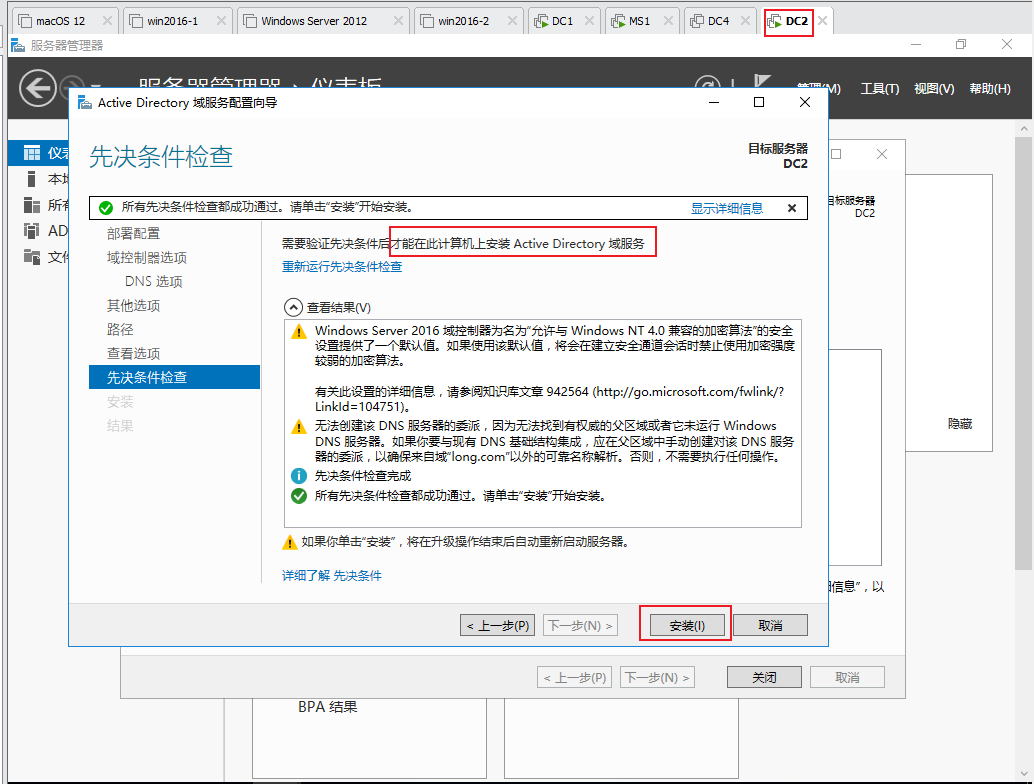Click the 先决条件检查 page heading

tap(161, 157)
